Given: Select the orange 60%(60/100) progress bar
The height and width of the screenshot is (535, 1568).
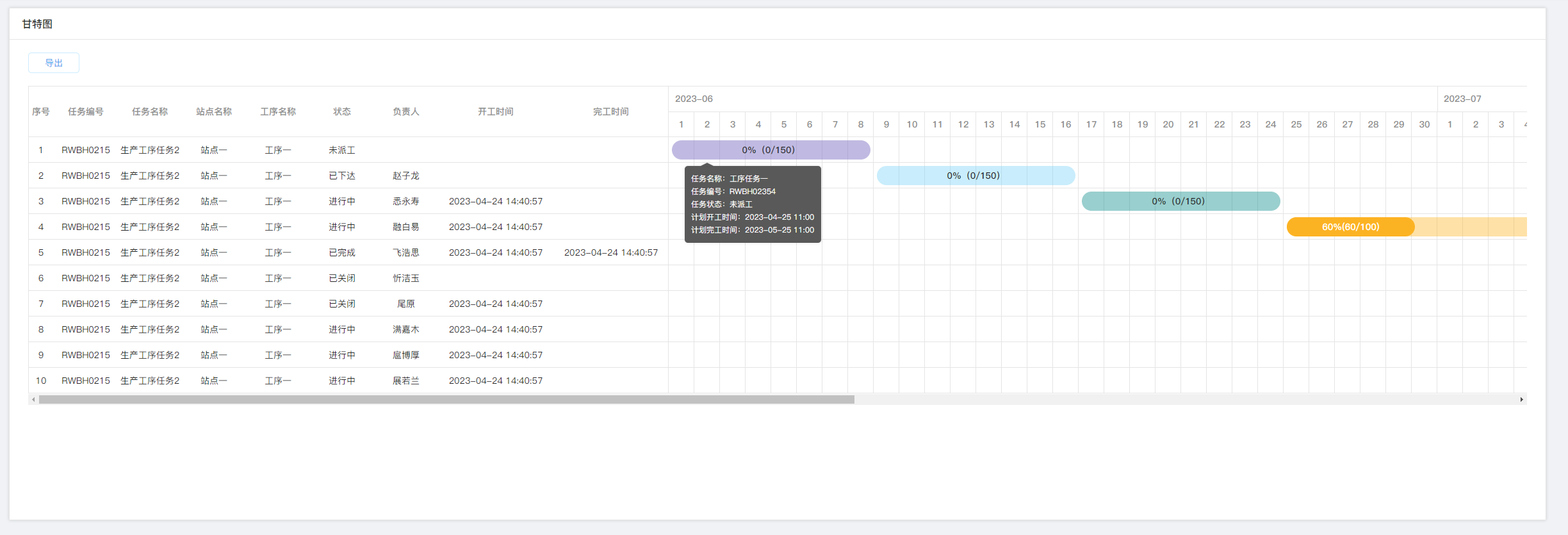Looking at the screenshot, I should (x=1350, y=227).
